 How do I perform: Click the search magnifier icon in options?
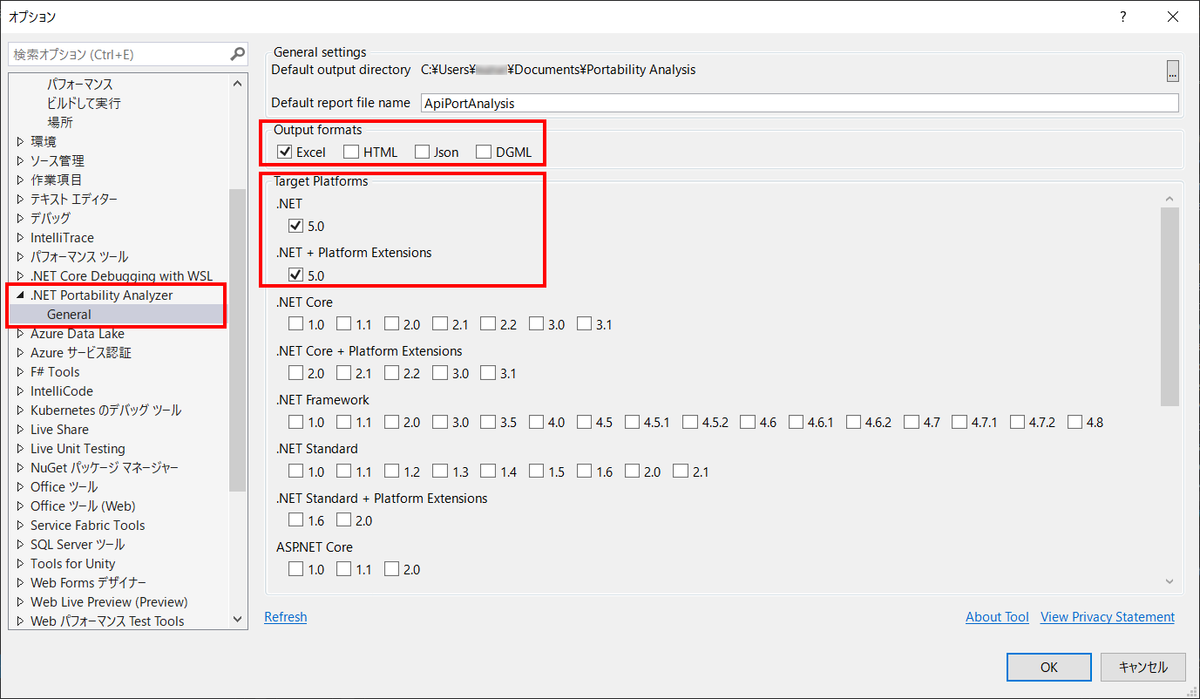click(x=237, y=54)
